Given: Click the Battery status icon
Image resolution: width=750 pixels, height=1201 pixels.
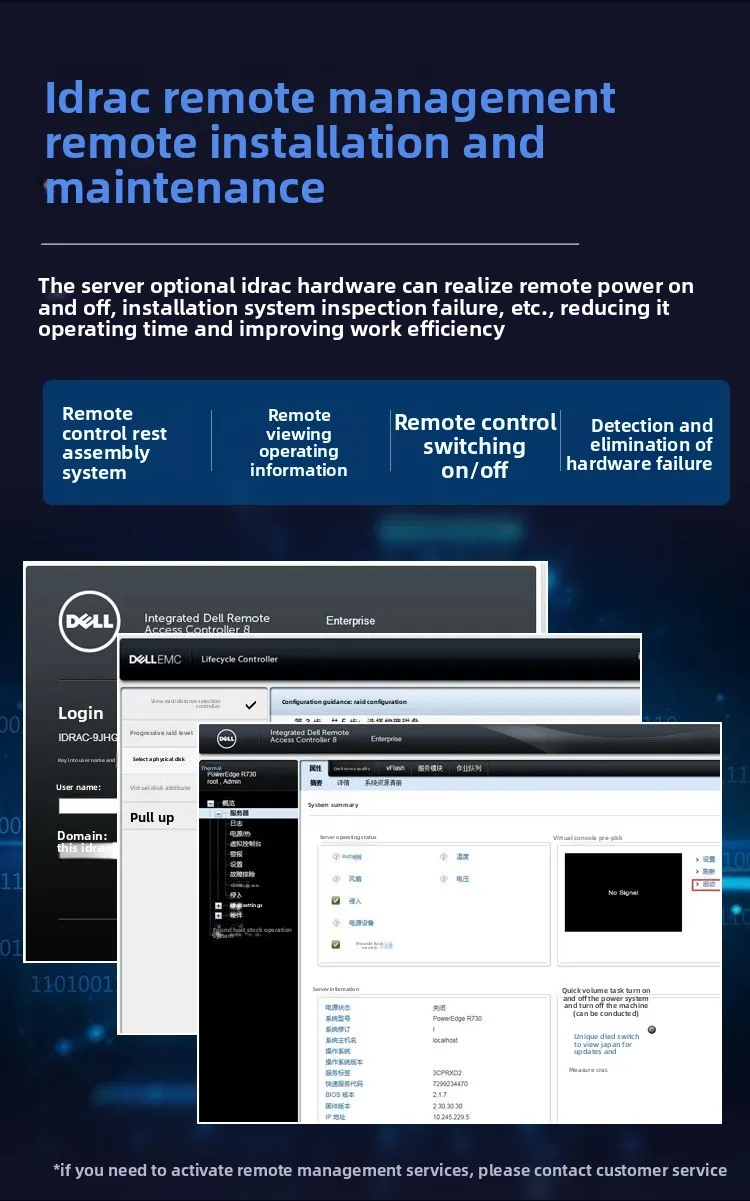Looking at the screenshot, I should pyautogui.click(x=336, y=857).
